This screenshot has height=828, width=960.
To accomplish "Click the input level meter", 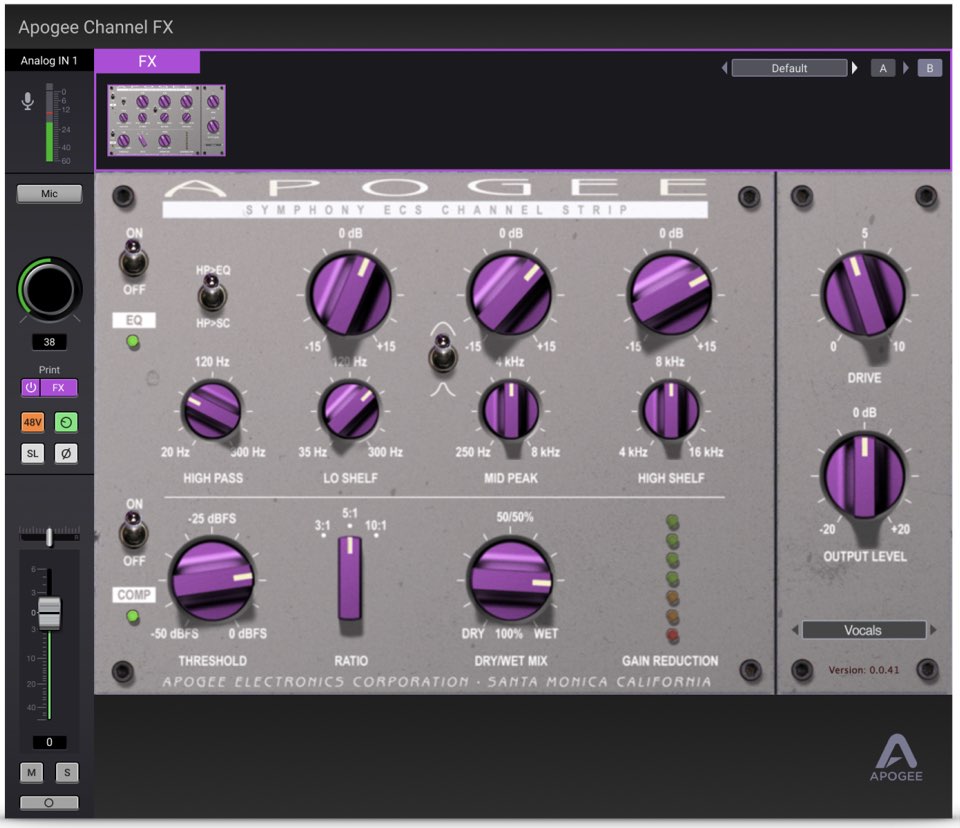I will [x=50, y=123].
